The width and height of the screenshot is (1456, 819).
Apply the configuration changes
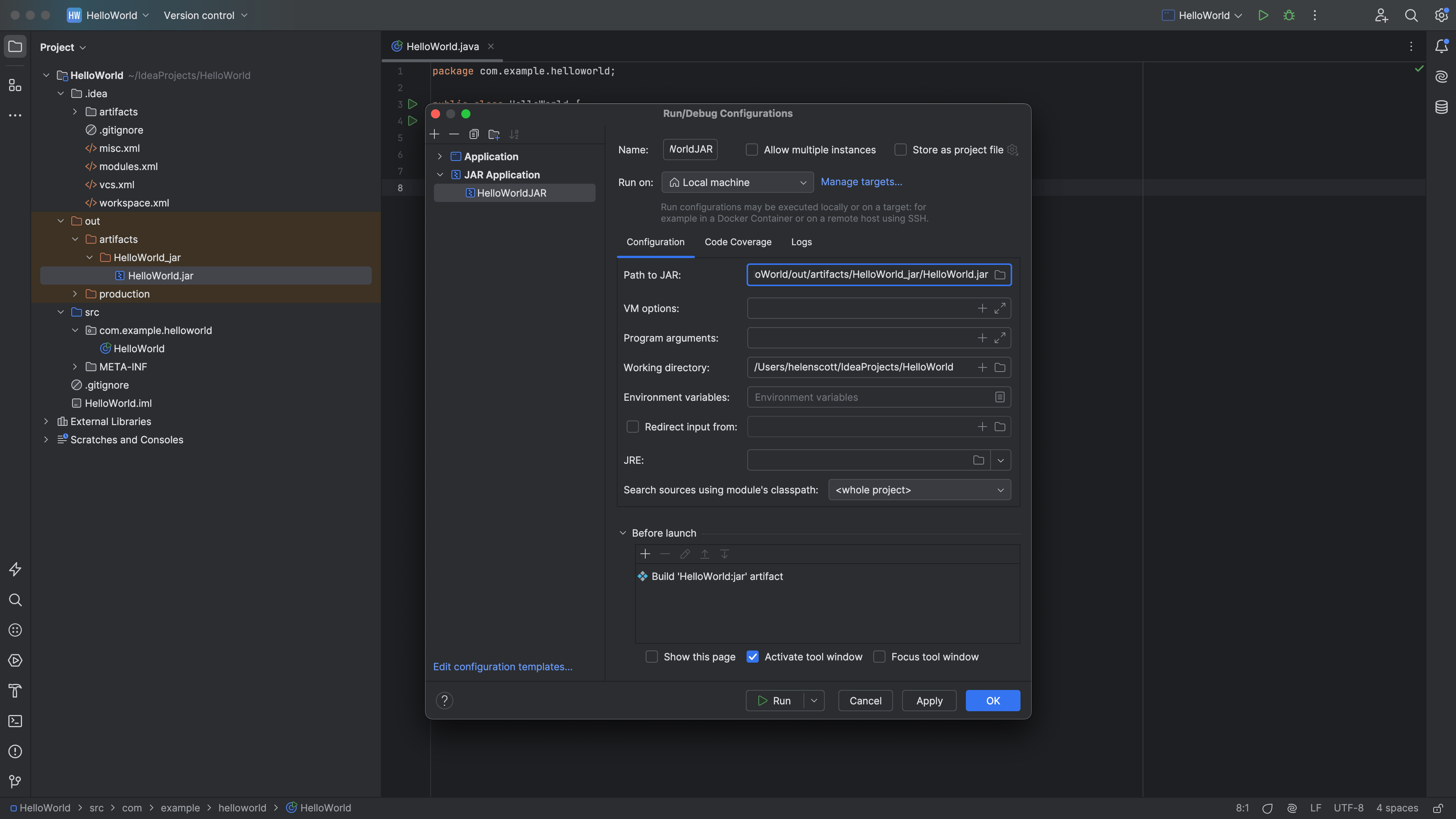coord(929,700)
